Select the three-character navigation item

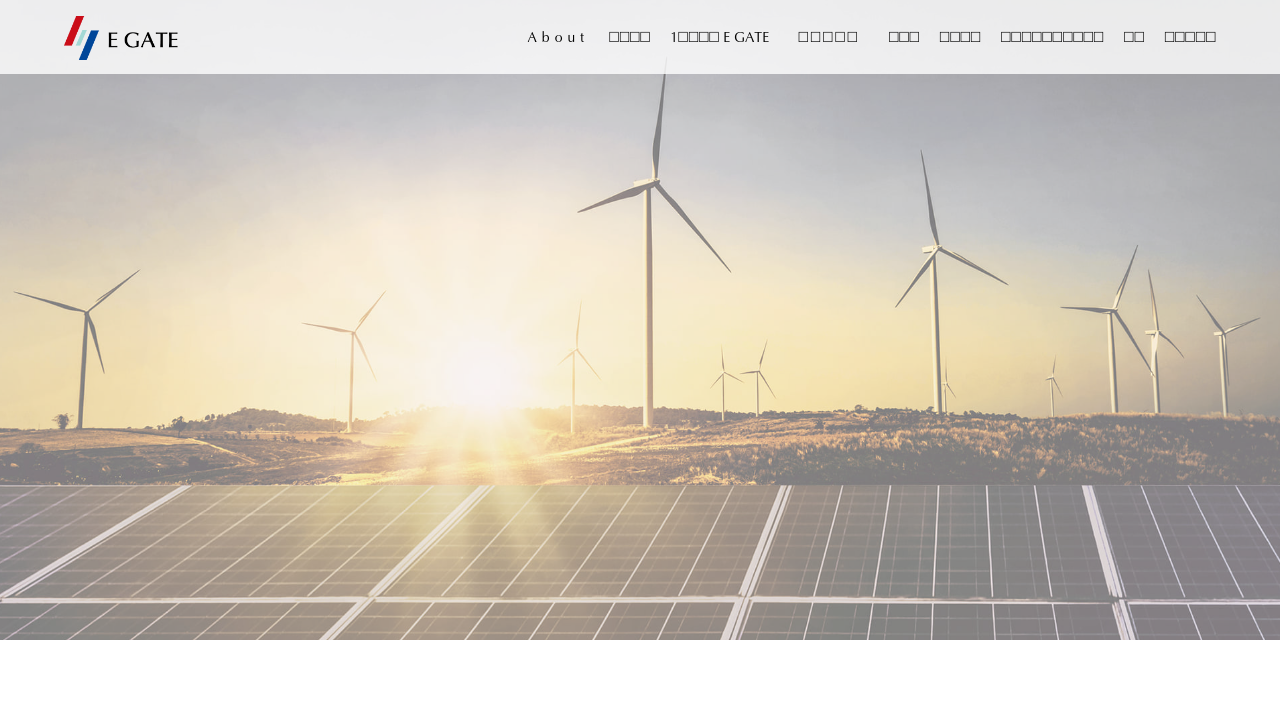pos(903,37)
